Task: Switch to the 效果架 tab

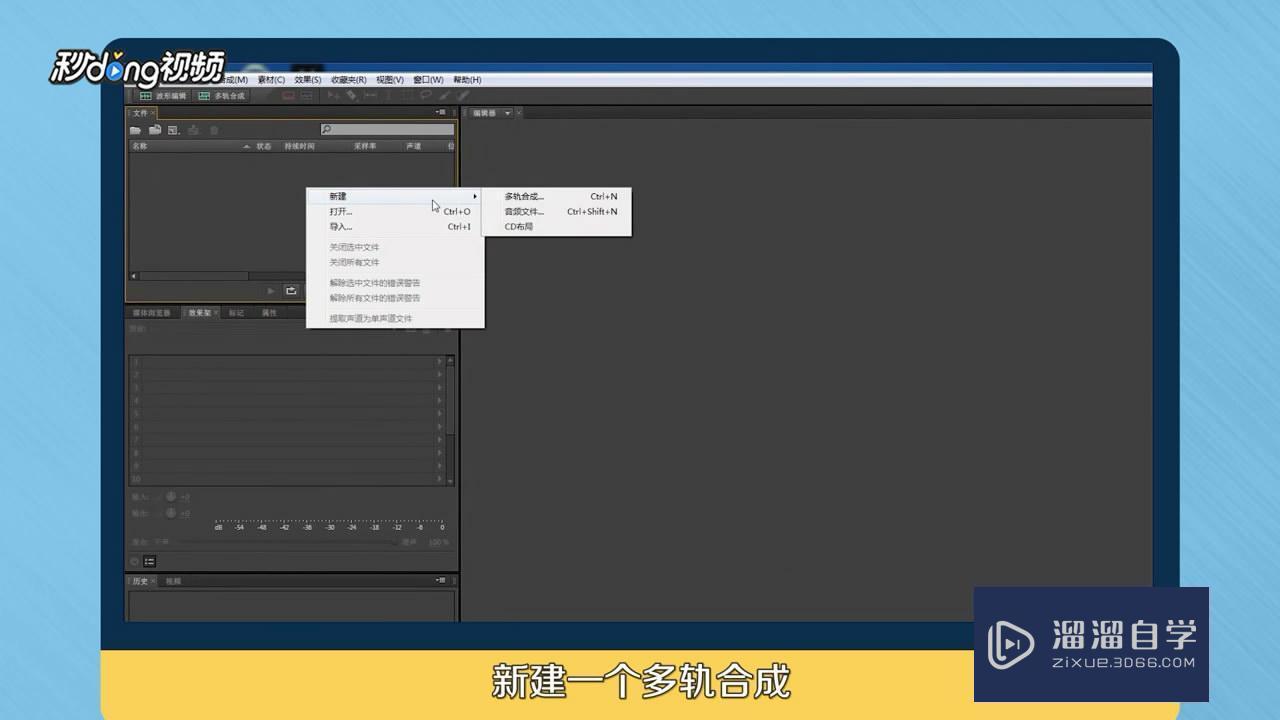Action: 200,313
